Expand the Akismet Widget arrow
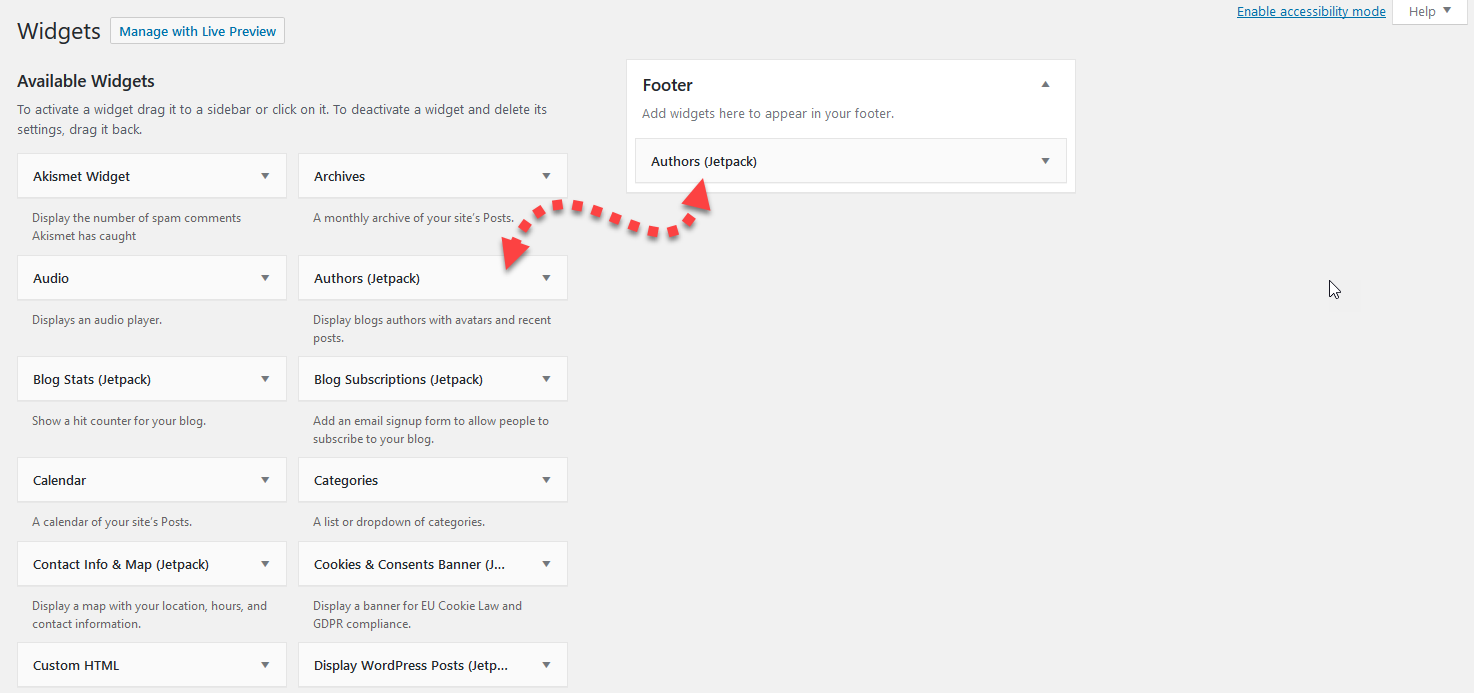The height and width of the screenshot is (693, 1474). coord(265,176)
